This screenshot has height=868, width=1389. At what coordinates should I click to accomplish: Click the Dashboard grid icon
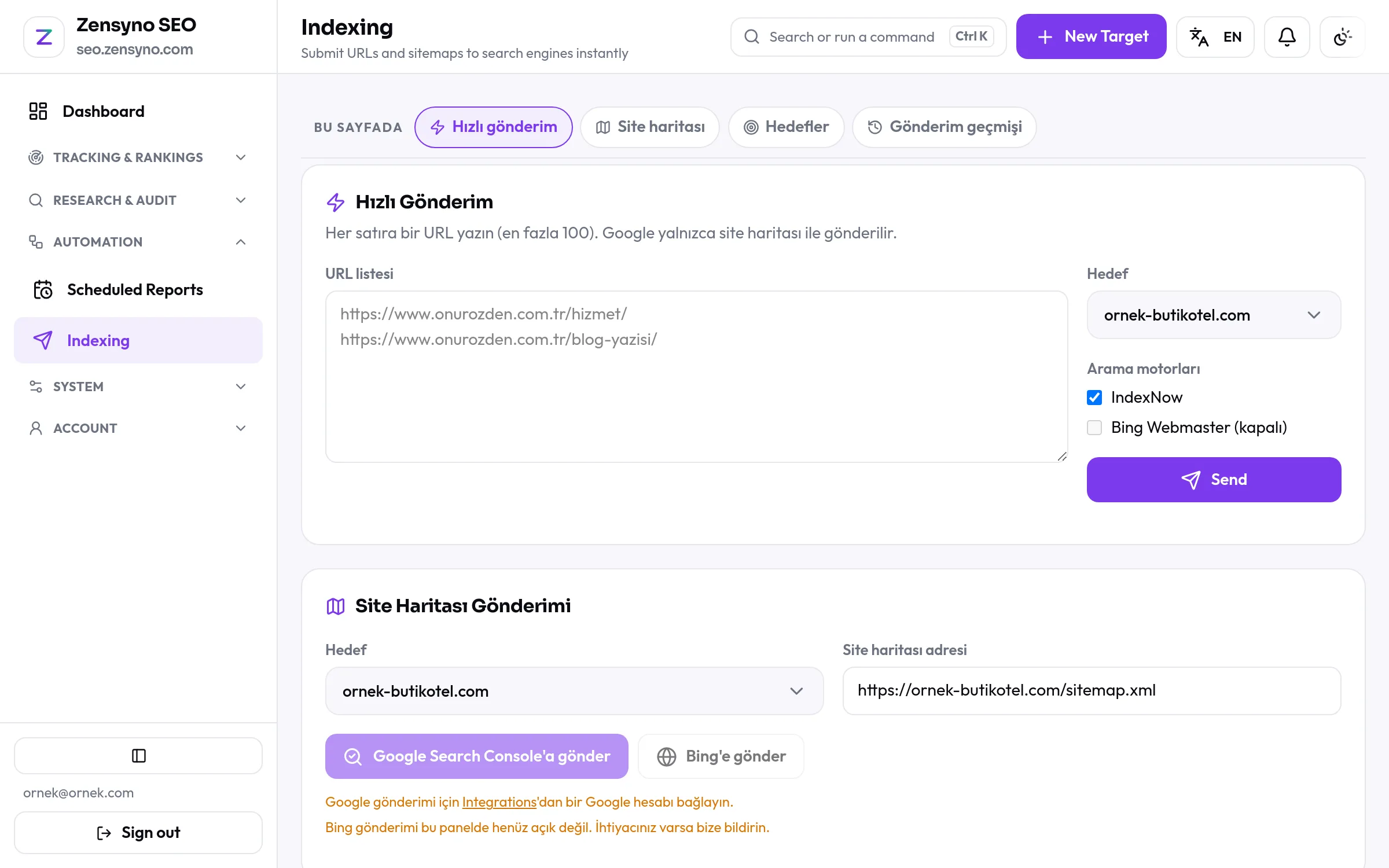(x=38, y=111)
